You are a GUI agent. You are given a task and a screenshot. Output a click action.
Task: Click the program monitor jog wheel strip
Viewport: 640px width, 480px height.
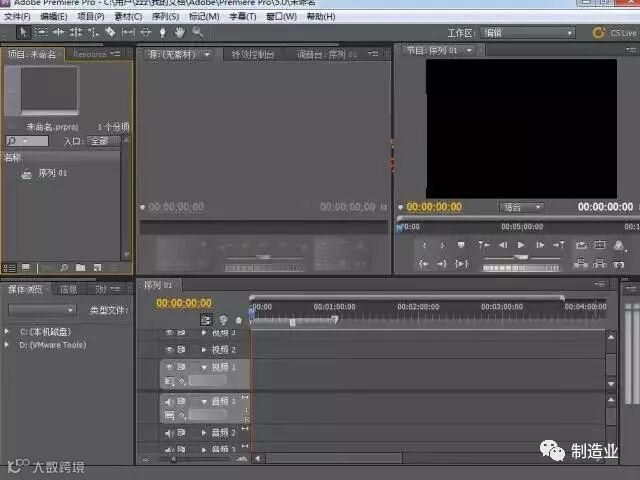coord(521,268)
